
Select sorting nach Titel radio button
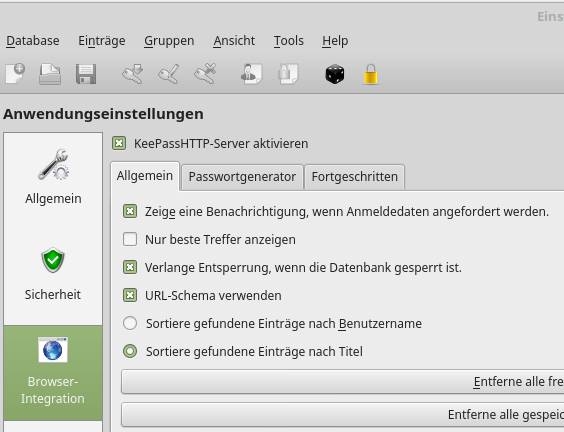coord(130,351)
